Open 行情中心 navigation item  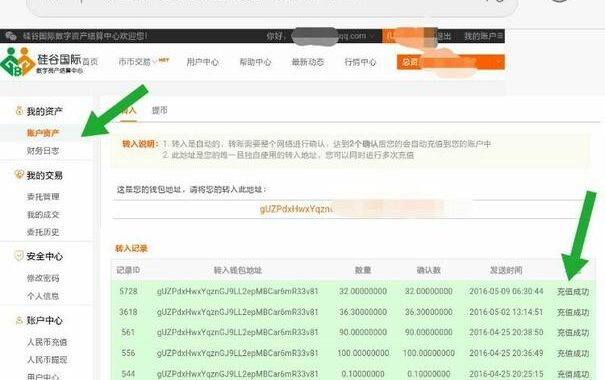(360, 62)
